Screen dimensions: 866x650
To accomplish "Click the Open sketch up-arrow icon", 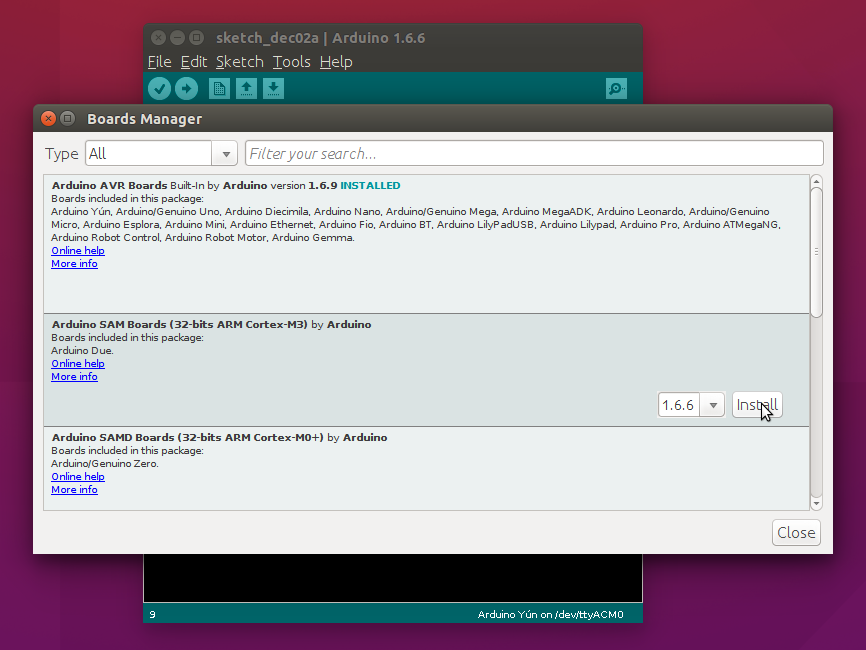I will tap(246, 88).
